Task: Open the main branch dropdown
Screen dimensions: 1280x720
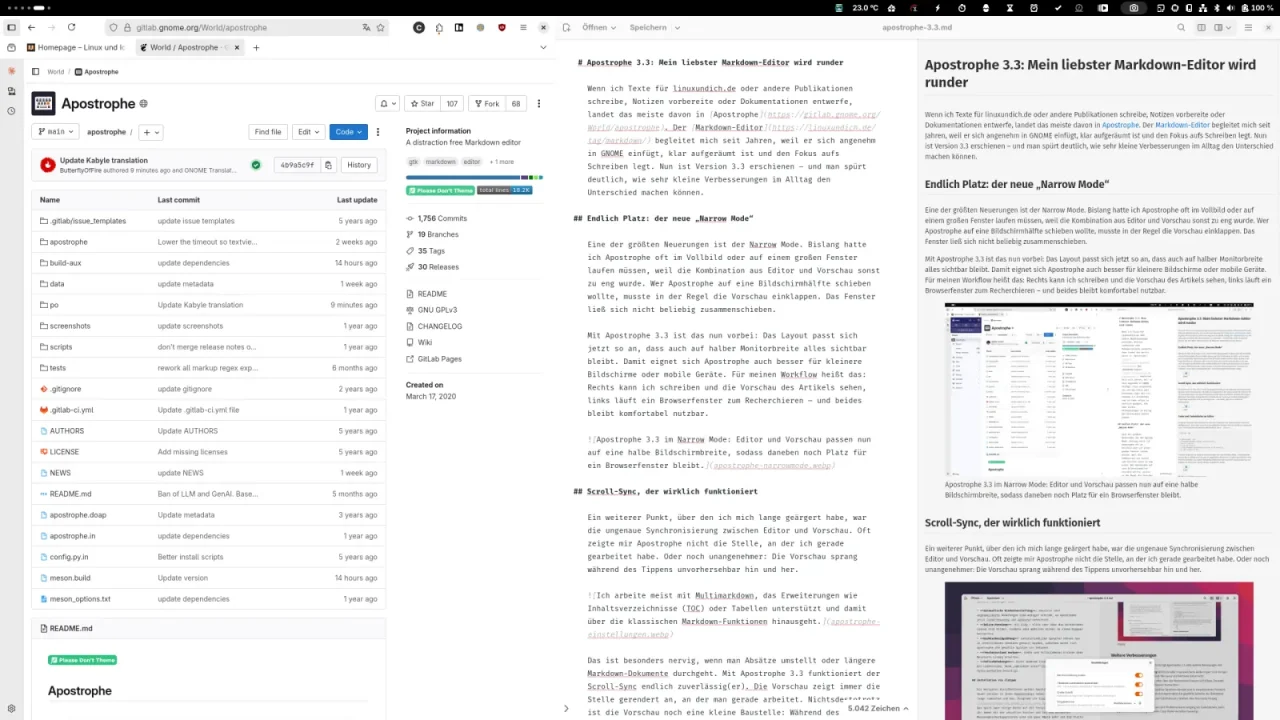Action: [x=55, y=131]
